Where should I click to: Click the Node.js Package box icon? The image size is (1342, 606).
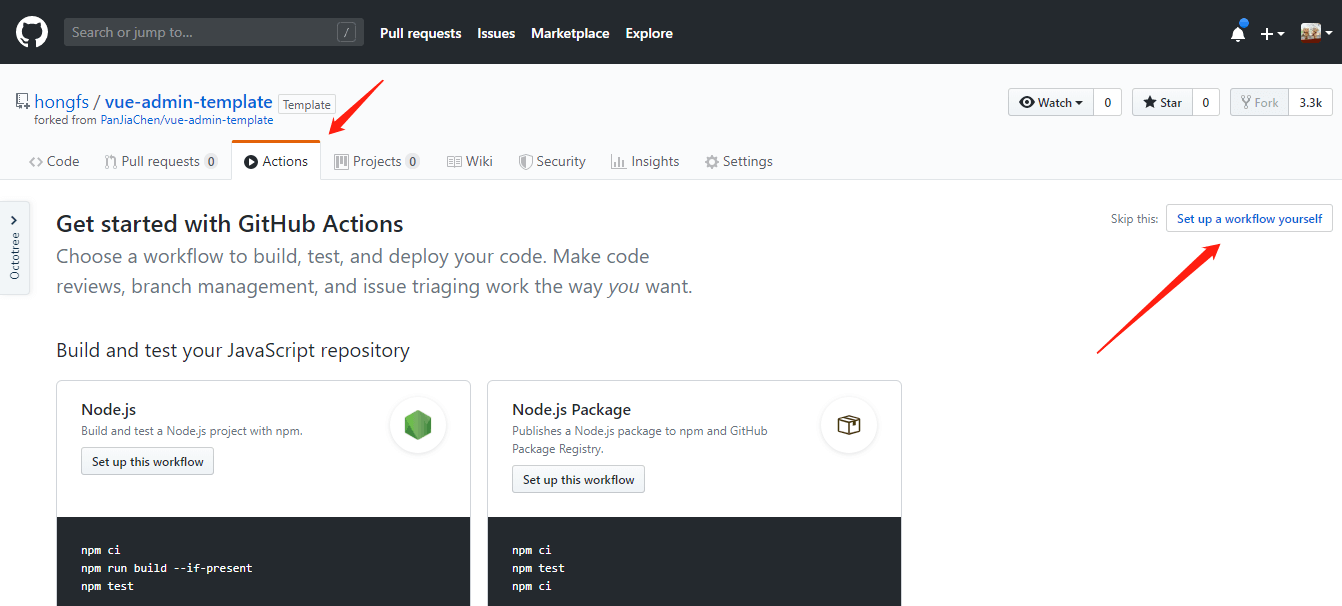[849, 426]
